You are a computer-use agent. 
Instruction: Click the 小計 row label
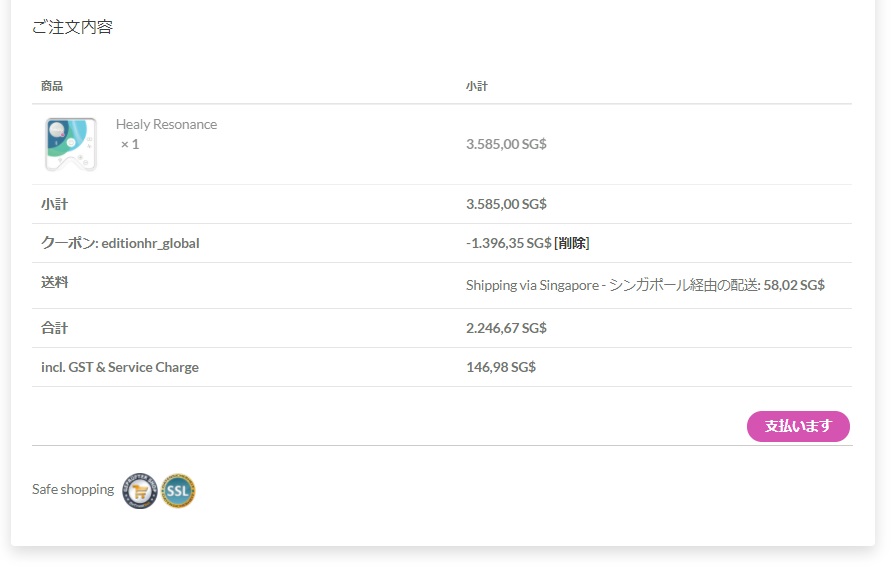[x=55, y=204]
